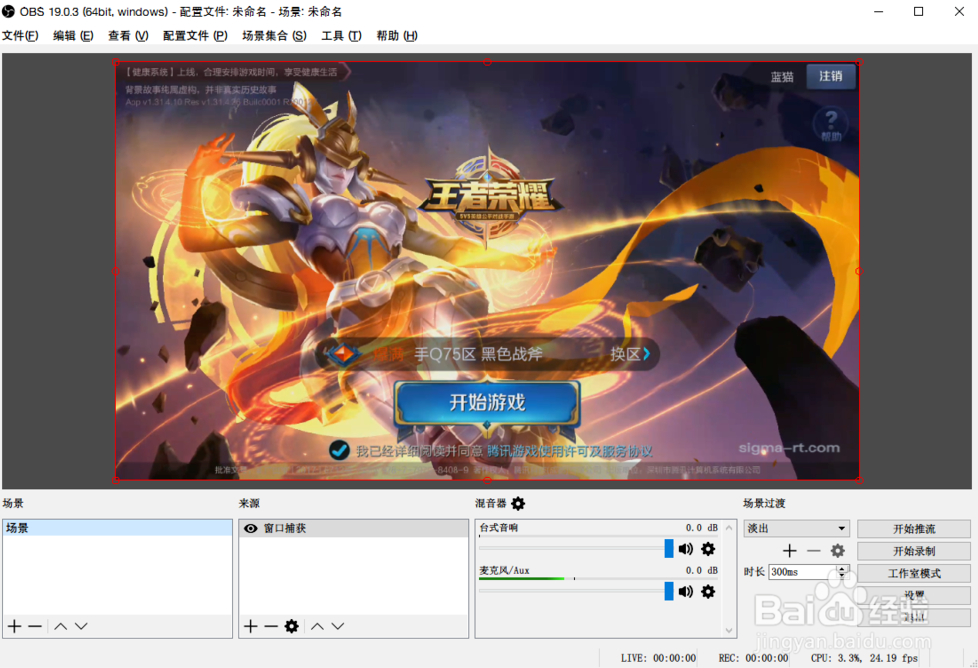Click the OBS app icon in title bar
Viewport: 978px width, 668px height.
(8, 11)
